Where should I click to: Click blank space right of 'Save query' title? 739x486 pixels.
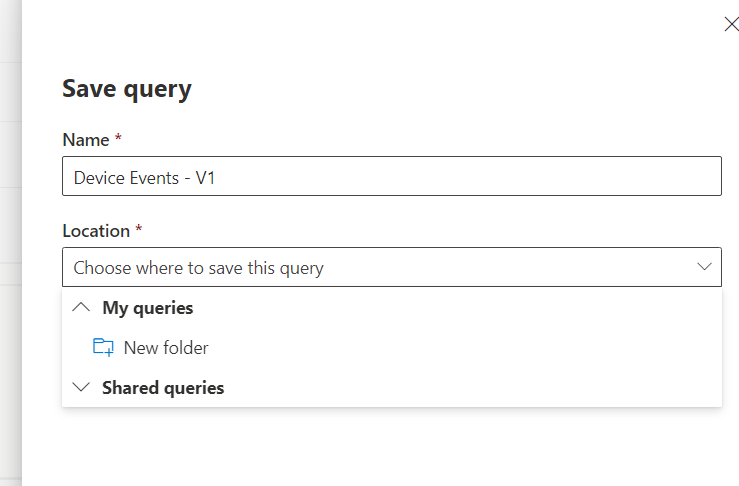(450, 88)
